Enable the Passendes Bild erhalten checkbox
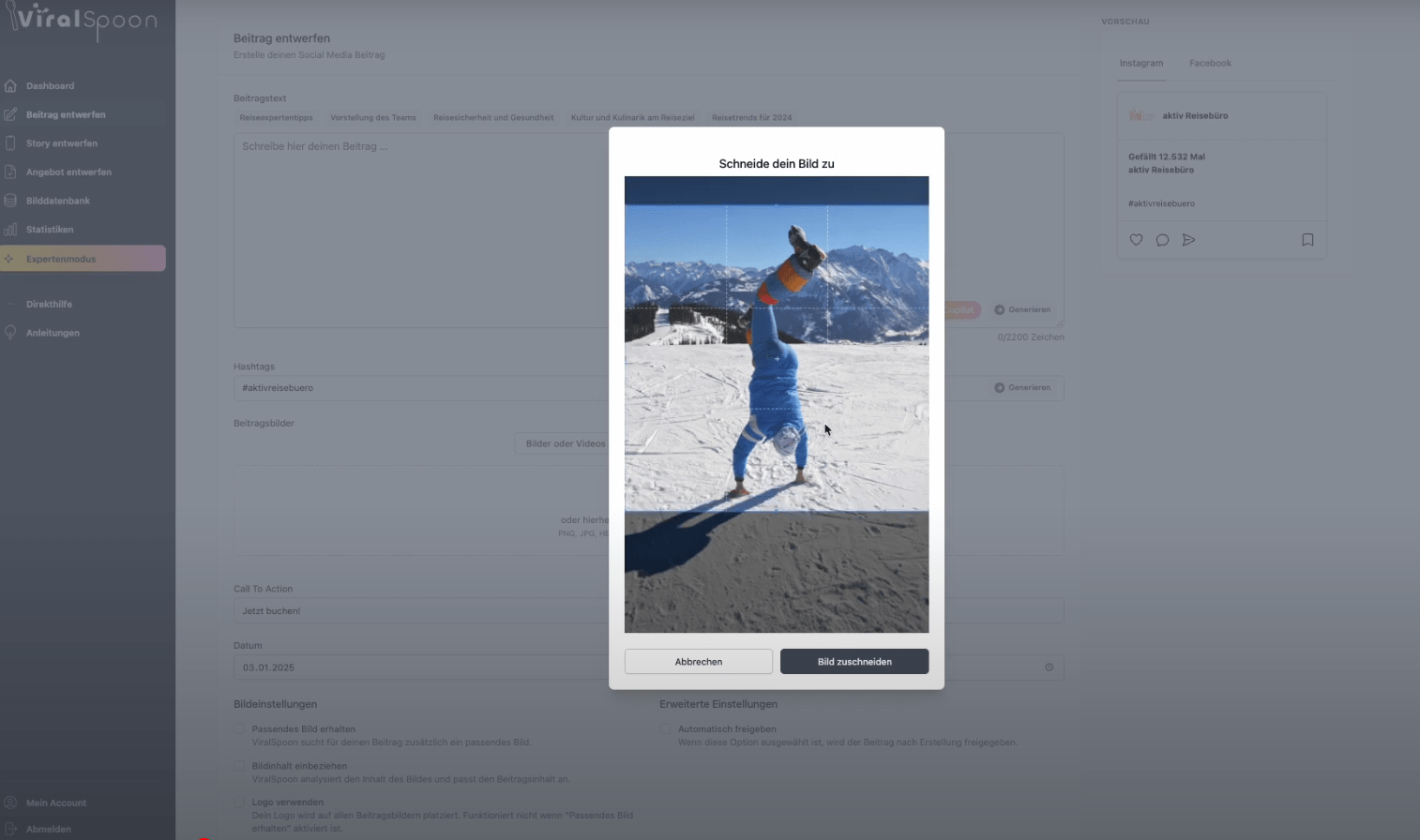This screenshot has height=840, width=1420. 239,728
